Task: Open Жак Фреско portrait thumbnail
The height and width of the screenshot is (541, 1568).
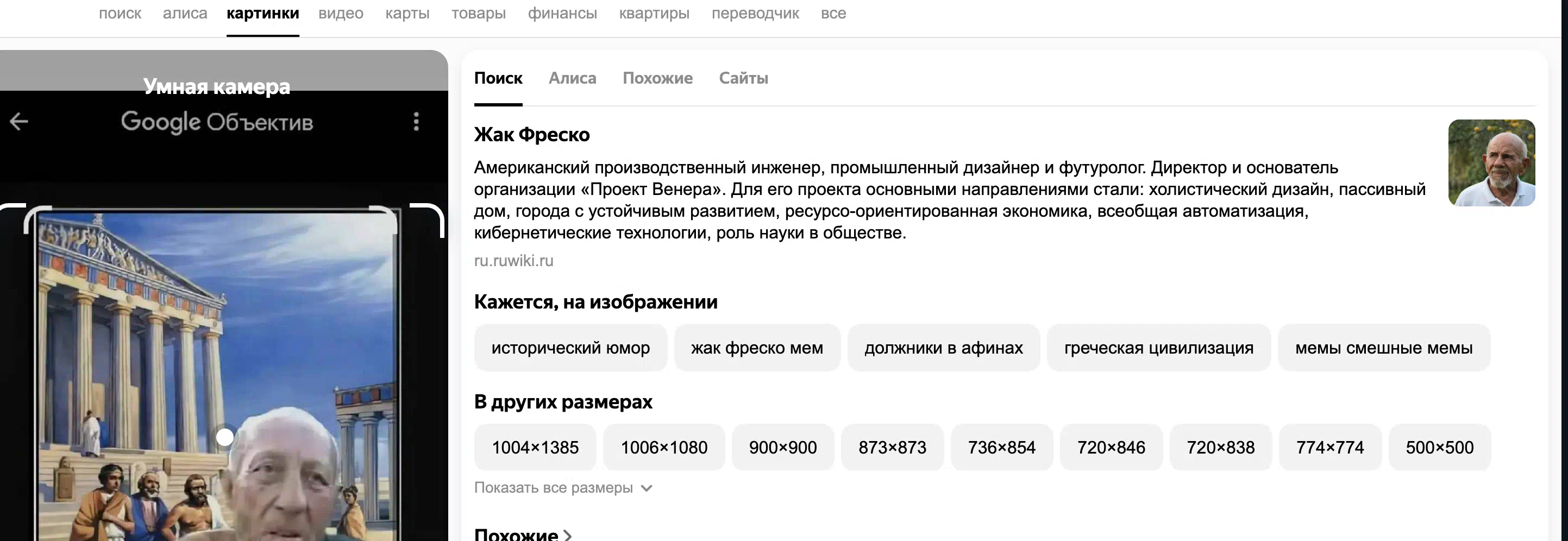Action: pyautogui.click(x=1491, y=162)
